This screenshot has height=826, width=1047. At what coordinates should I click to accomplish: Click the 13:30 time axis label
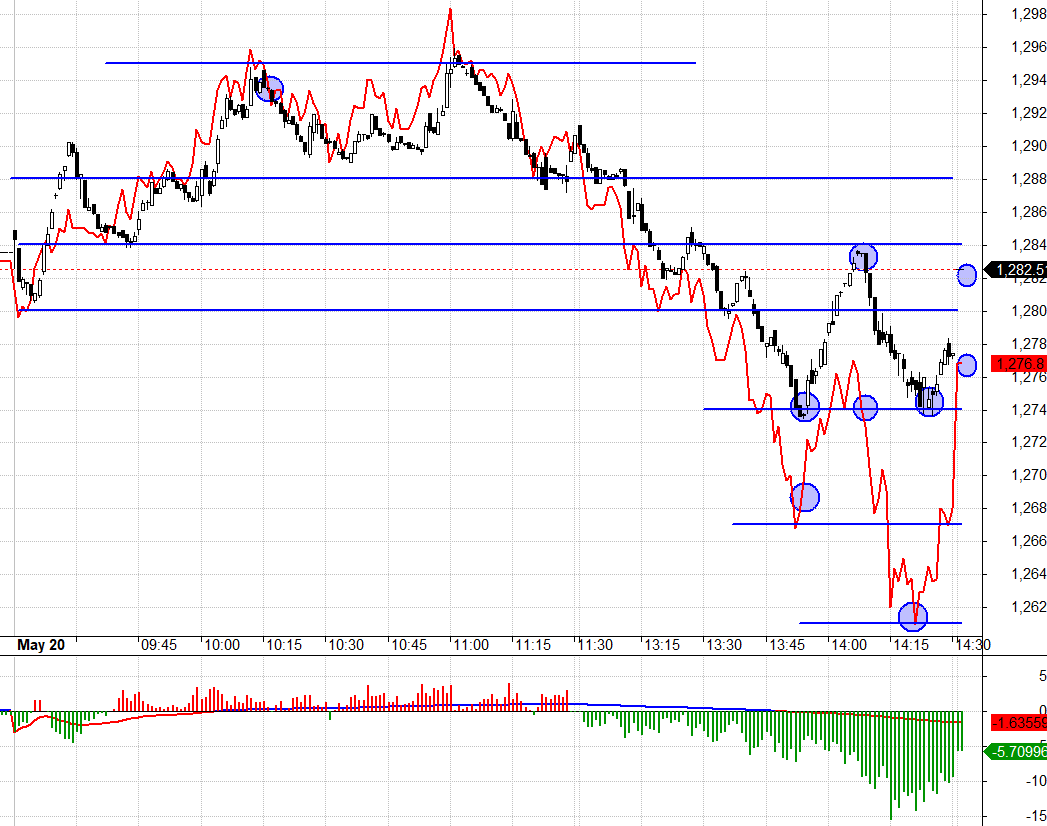coord(721,645)
